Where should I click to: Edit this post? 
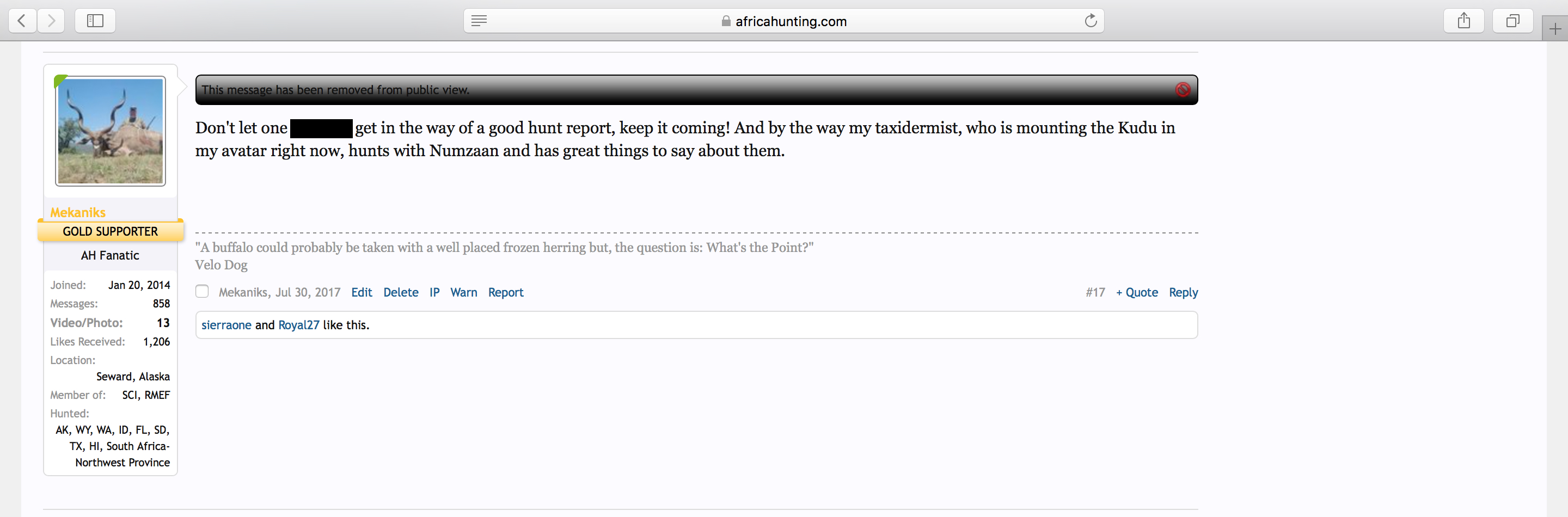(x=362, y=293)
